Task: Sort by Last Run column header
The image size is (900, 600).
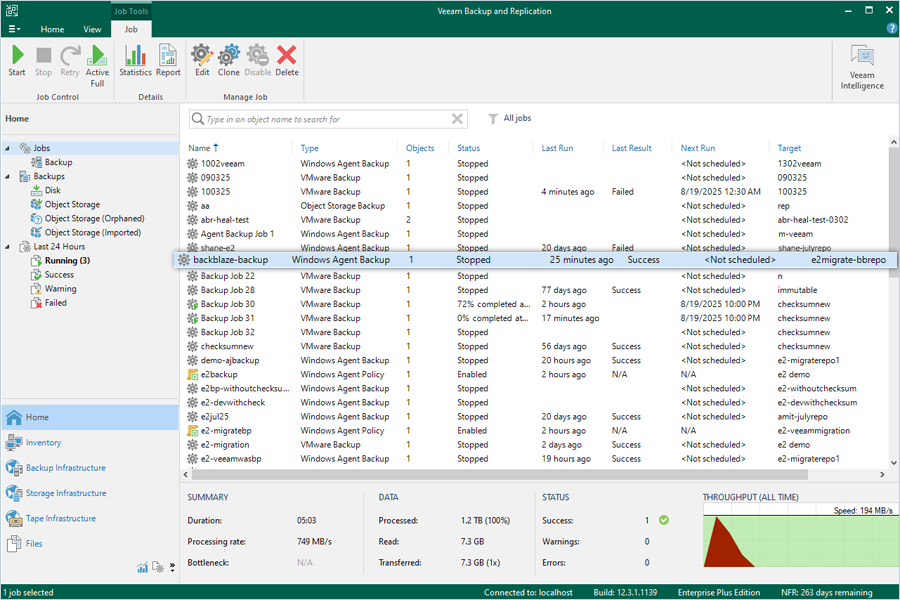Action: 557,148
